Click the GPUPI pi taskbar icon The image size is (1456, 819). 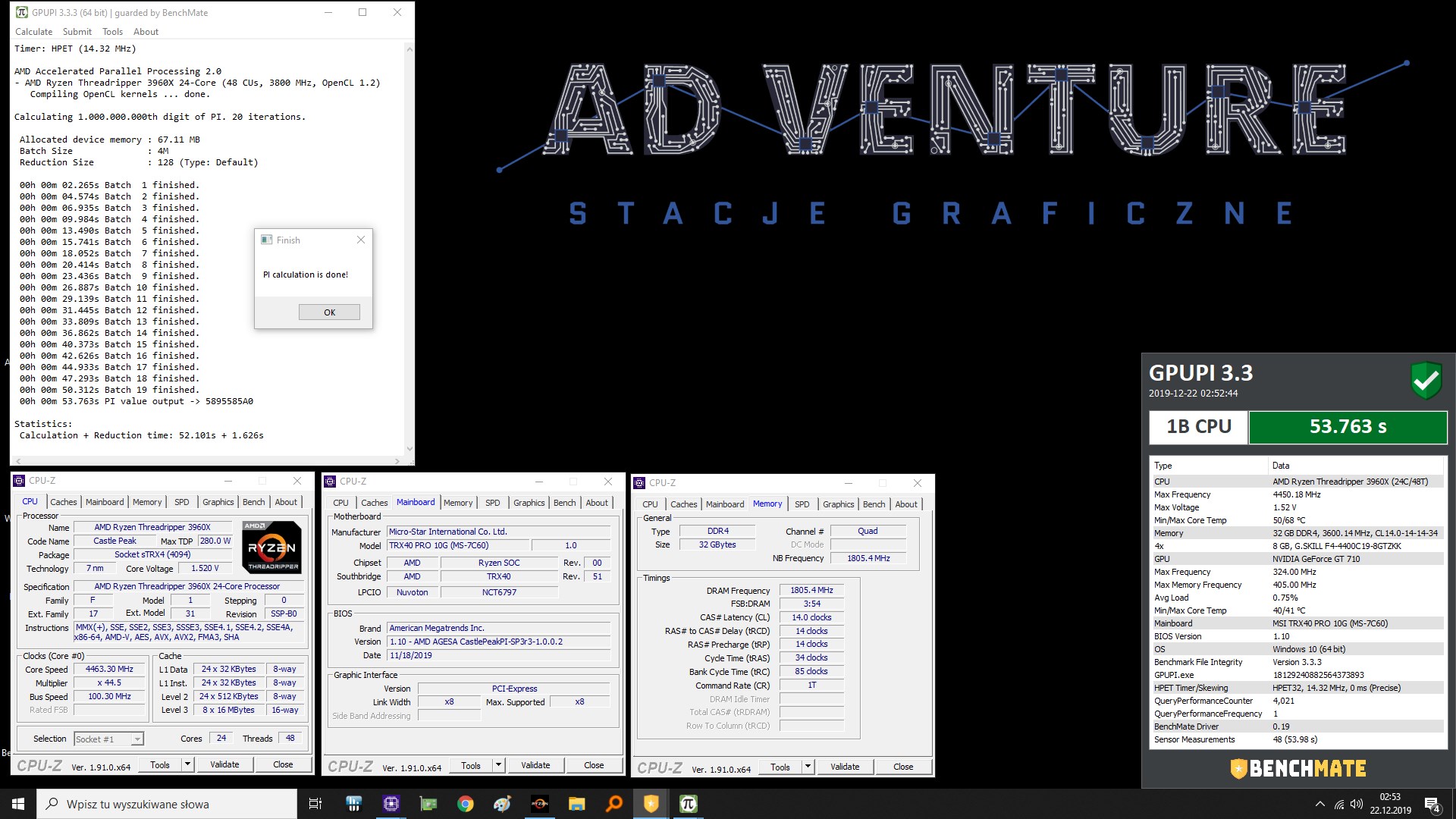689,804
